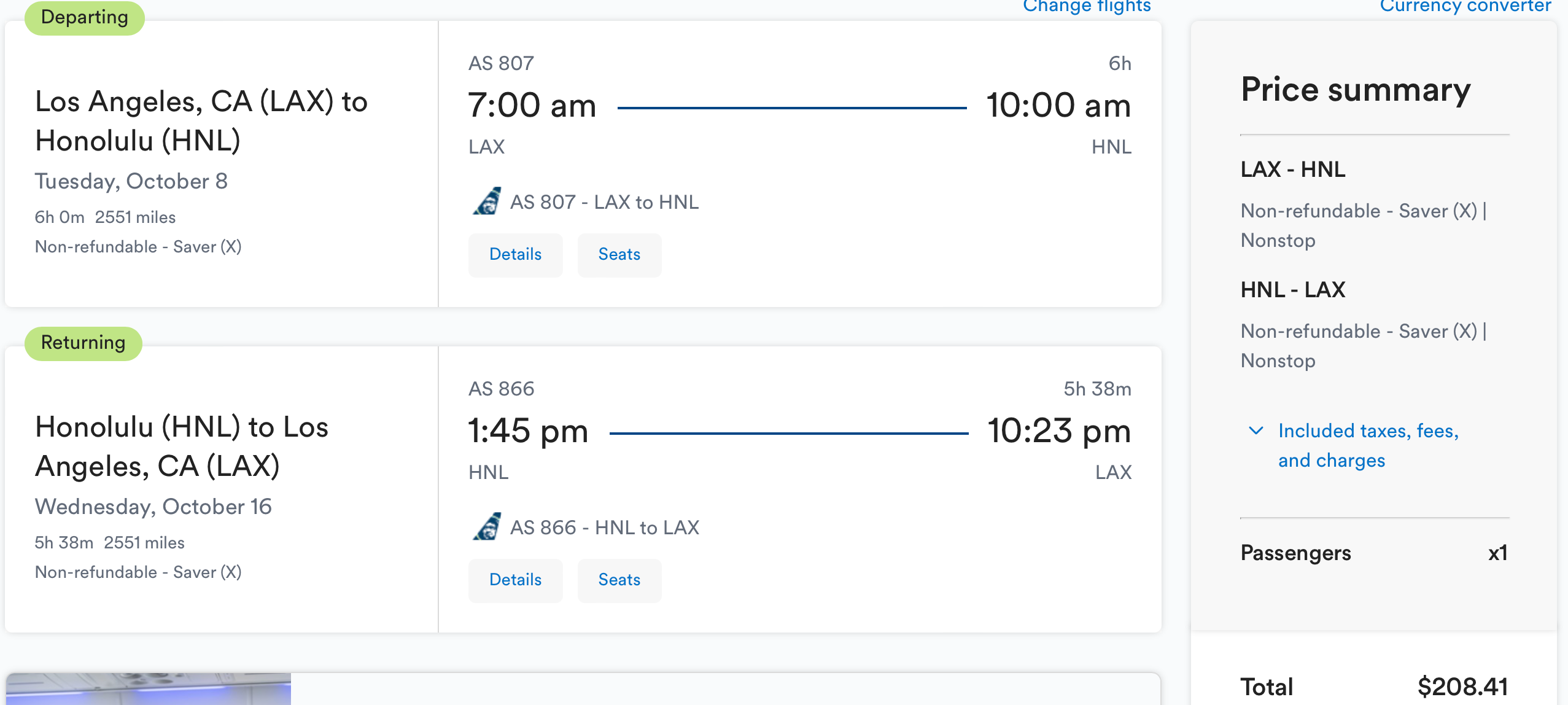This screenshot has width=1568, height=705.
Task: Click the 10:23 pm arrival time
Action: (x=1058, y=430)
